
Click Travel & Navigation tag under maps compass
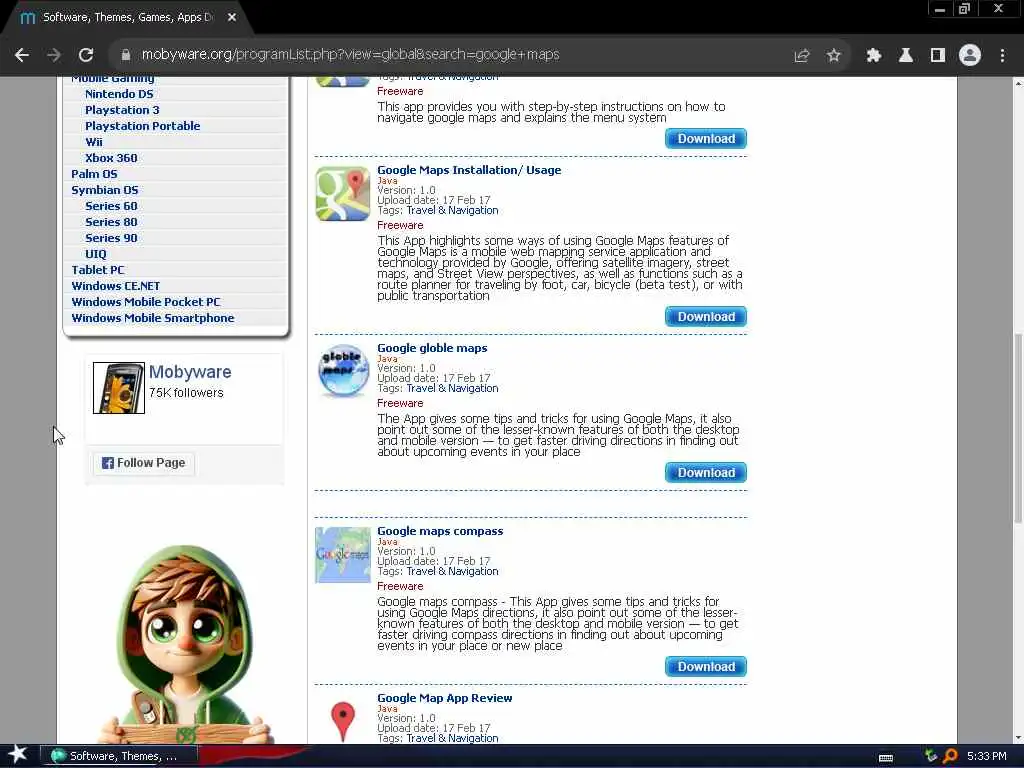[452, 571]
